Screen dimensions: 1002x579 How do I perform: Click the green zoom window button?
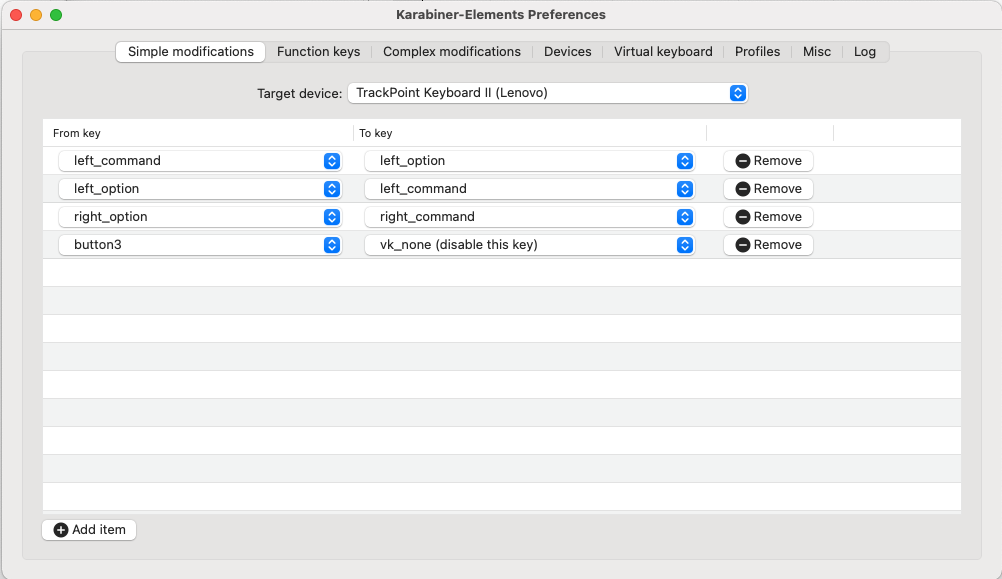tap(56, 15)
